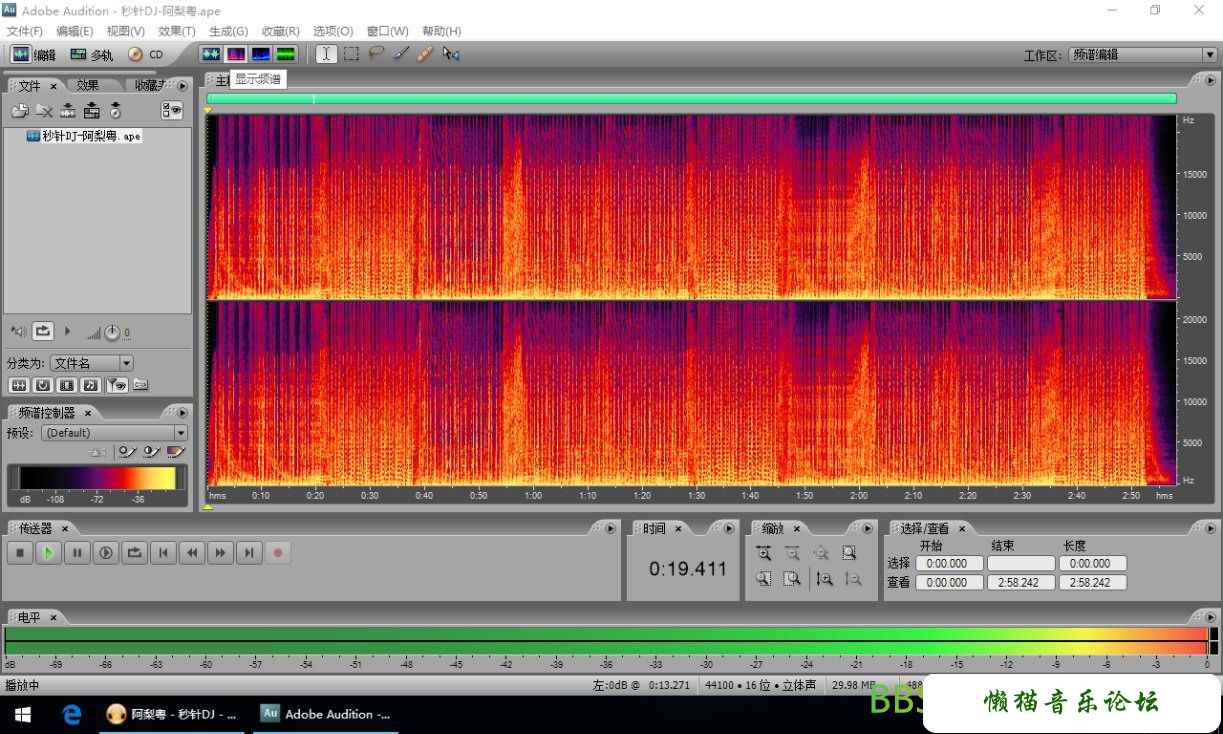Select 秒针DJ-阿梨粤.ape in file list

[84, 136]
